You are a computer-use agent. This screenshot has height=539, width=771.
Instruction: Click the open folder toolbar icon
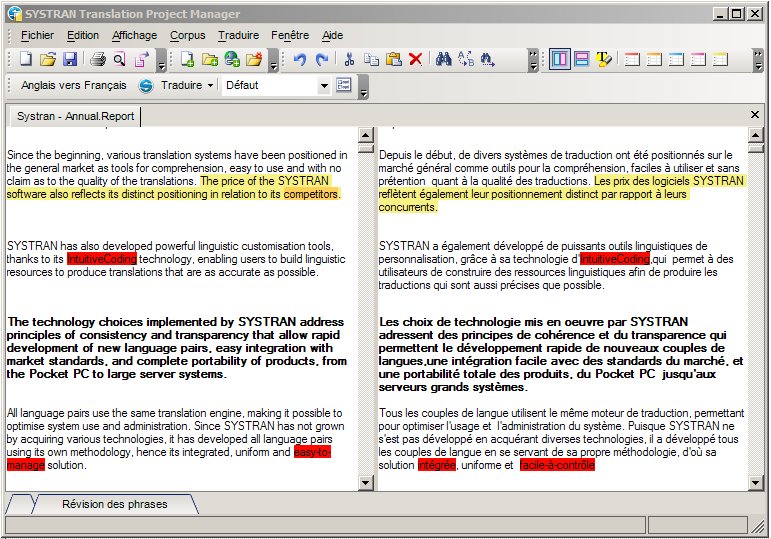coord(48,59)
